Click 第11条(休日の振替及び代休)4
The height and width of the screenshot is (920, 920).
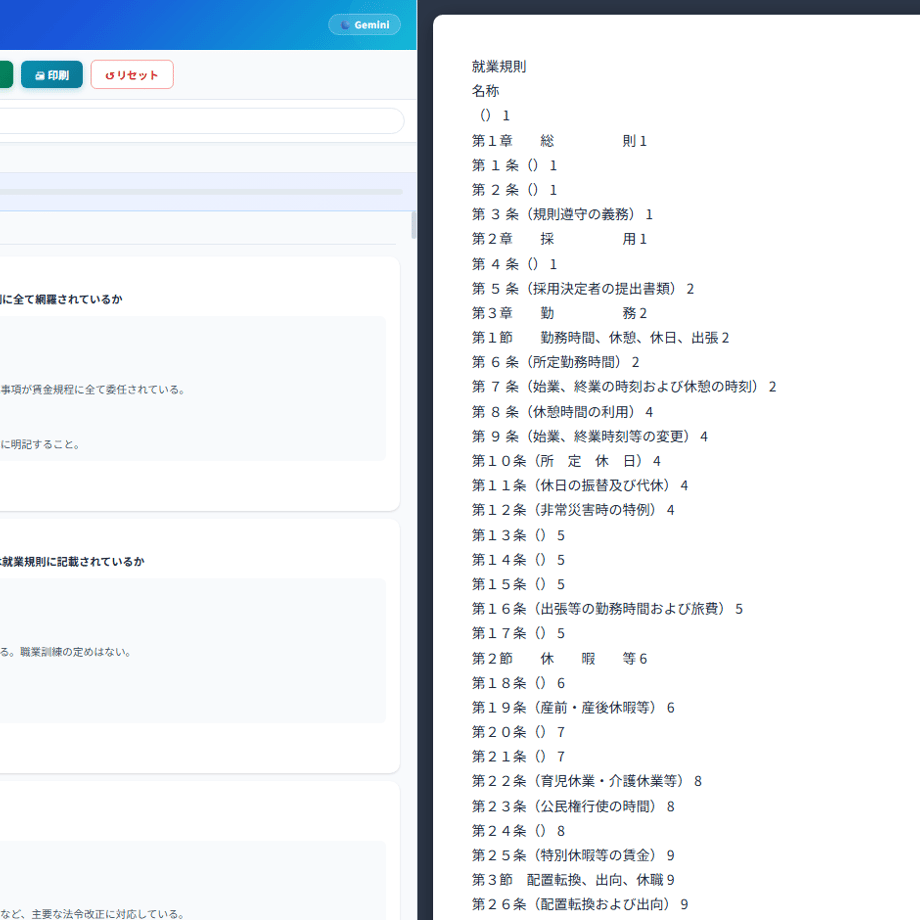580,486
